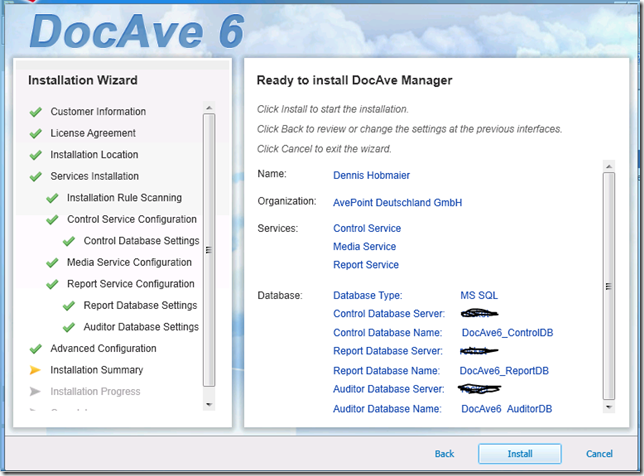Click wizard step list scrollbar thumb

[209, 250]
